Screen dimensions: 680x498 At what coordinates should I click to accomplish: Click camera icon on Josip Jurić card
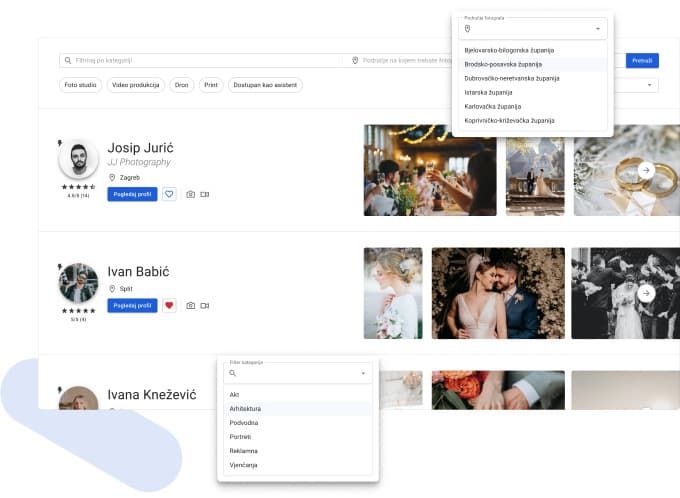190,194
